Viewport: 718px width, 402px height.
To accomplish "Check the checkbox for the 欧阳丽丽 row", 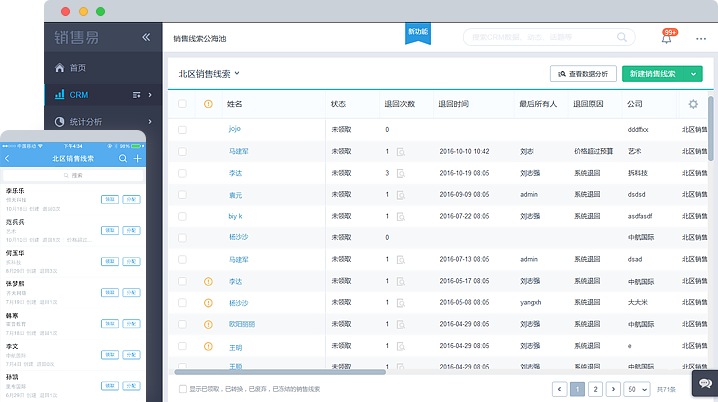I will tap(182, 324).
